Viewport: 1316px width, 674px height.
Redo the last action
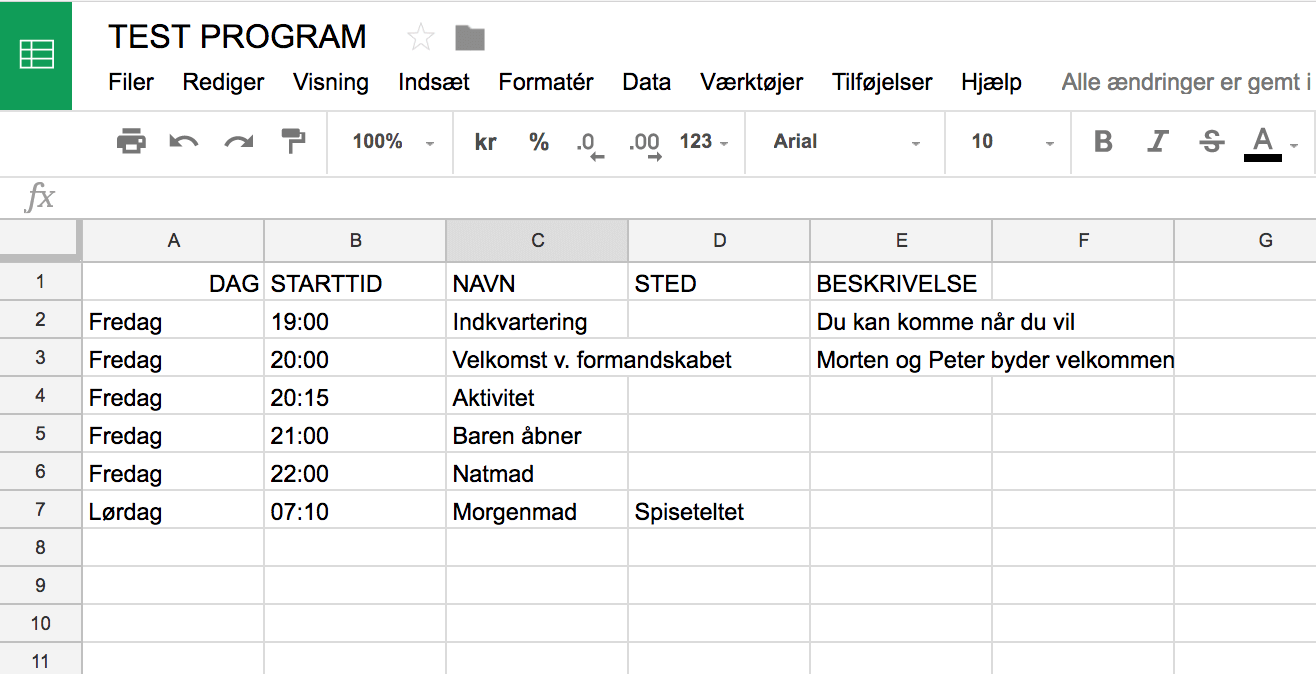239,142
